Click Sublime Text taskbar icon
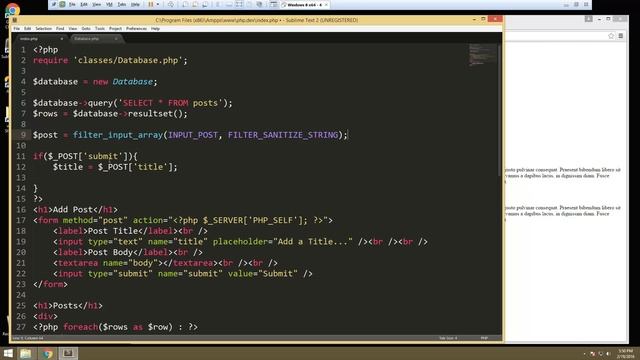The width and height of the screenshot is (640, 360). coord(68,353)
